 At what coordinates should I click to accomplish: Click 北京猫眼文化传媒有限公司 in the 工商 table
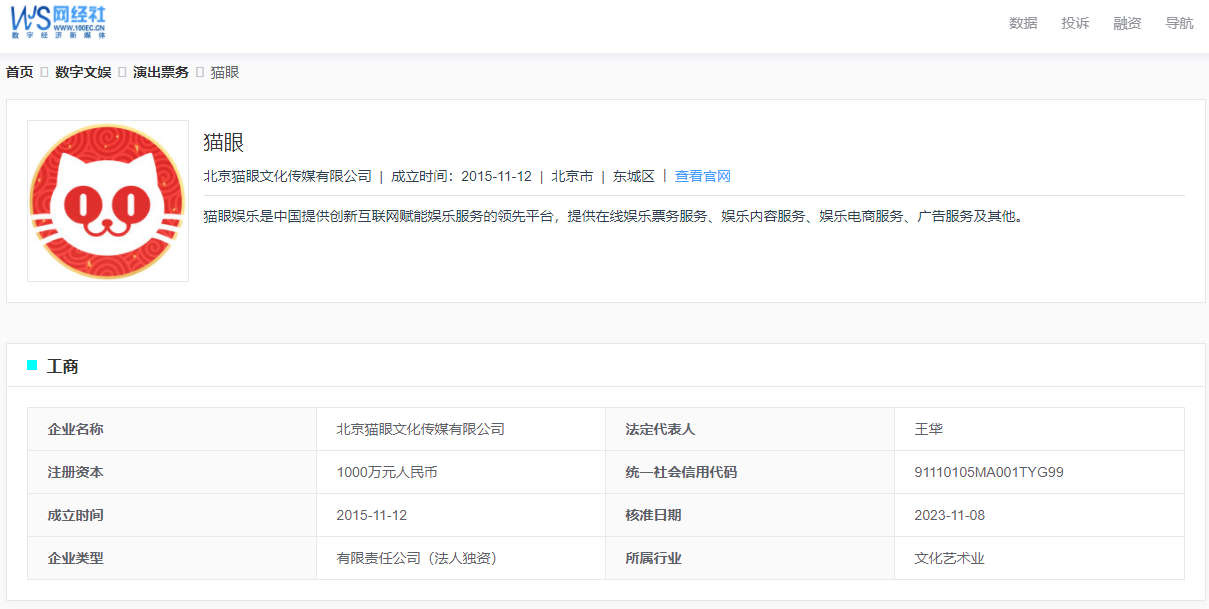(420, 429)
